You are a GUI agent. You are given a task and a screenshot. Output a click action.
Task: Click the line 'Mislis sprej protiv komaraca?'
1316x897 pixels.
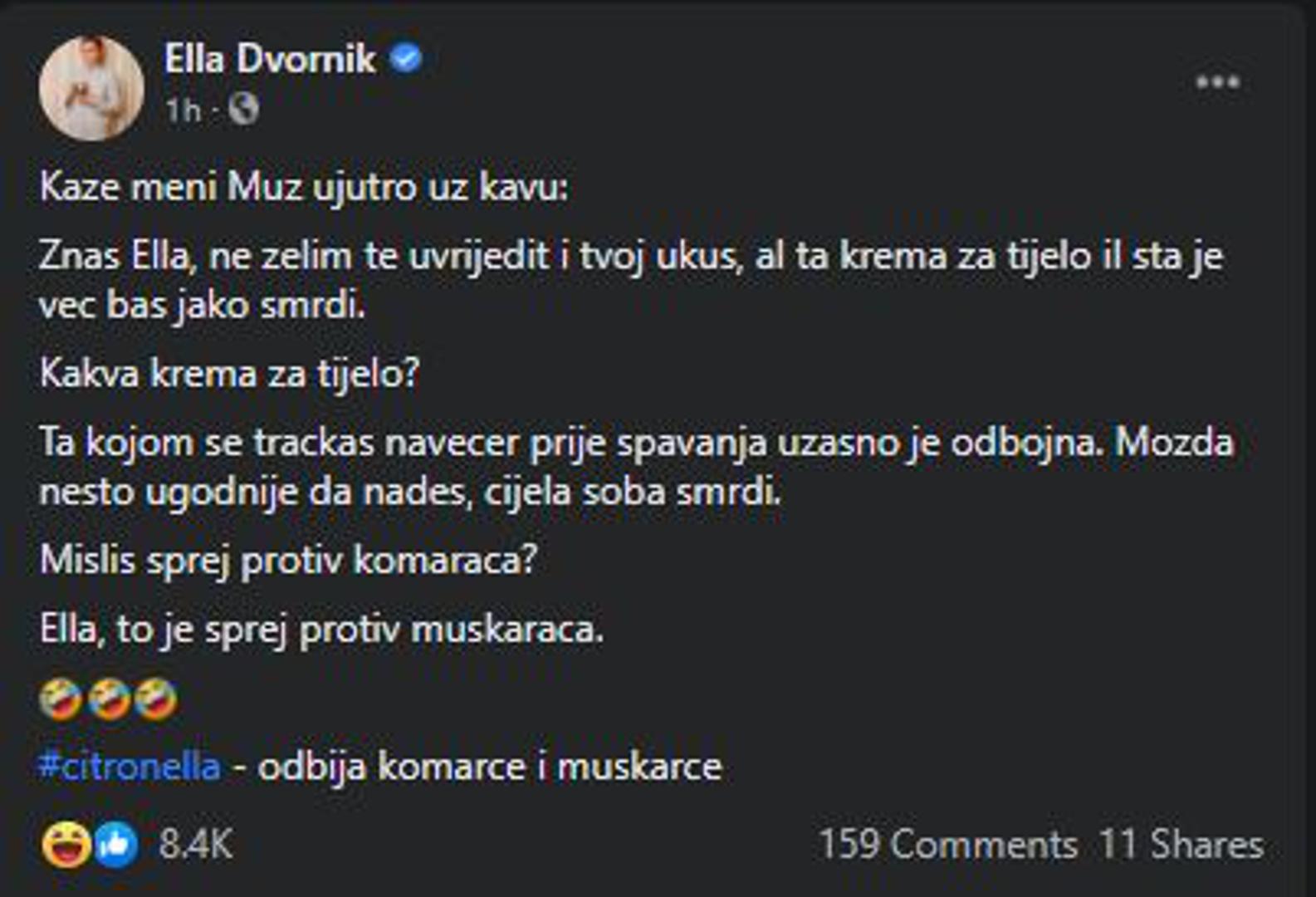288,561
